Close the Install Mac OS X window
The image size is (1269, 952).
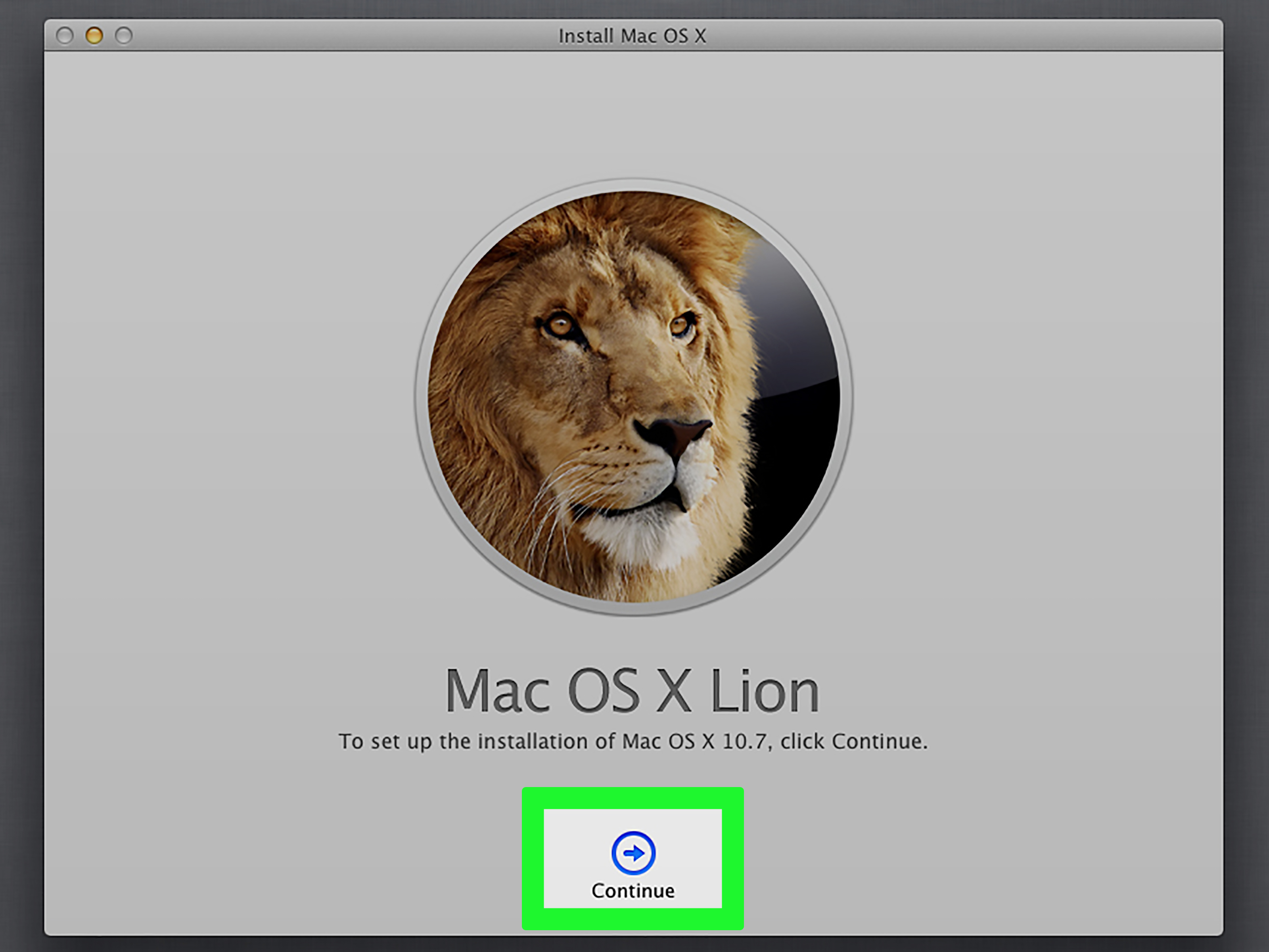click(65, 36)
